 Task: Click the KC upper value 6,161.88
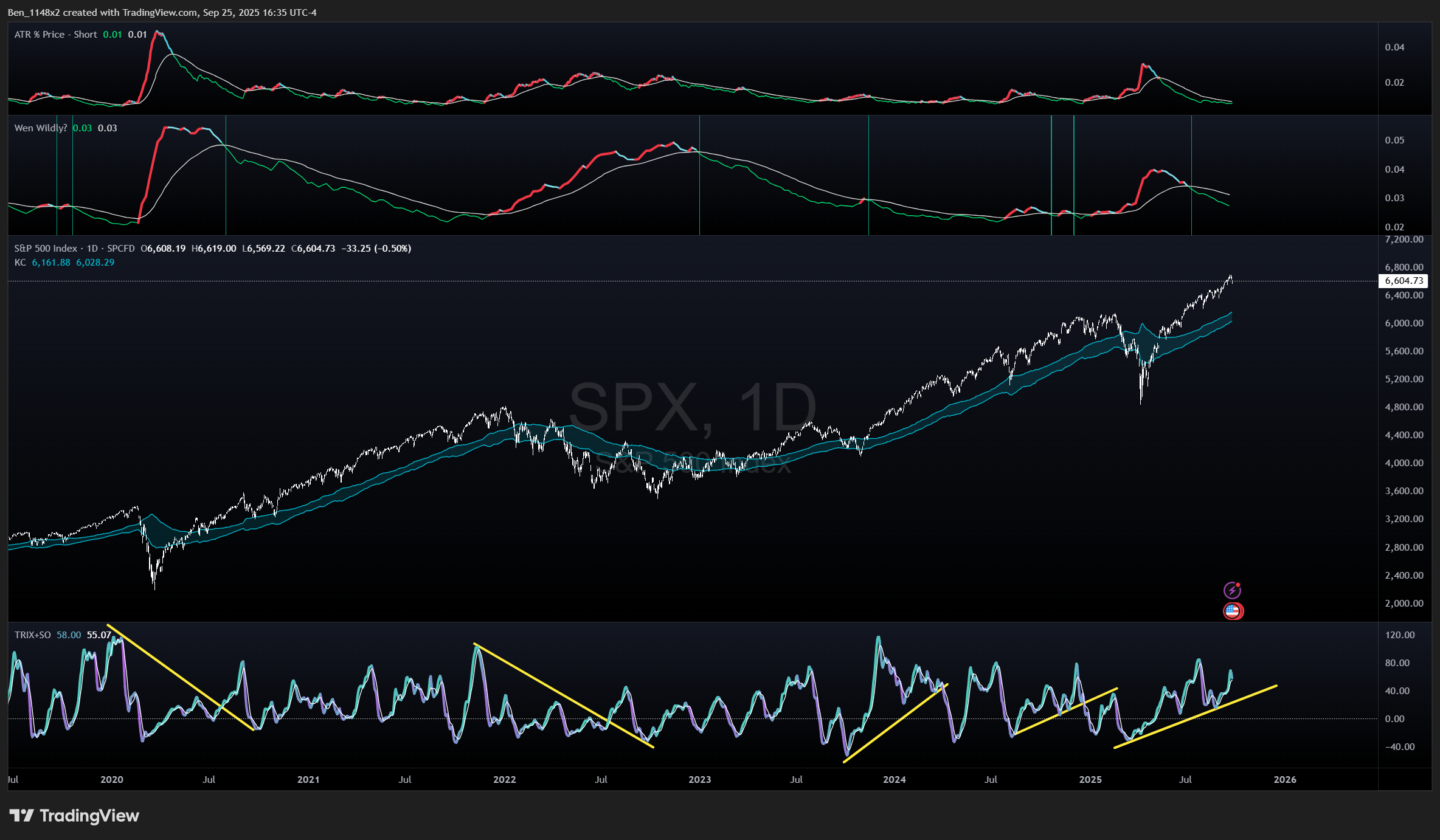tap(51, 262)
